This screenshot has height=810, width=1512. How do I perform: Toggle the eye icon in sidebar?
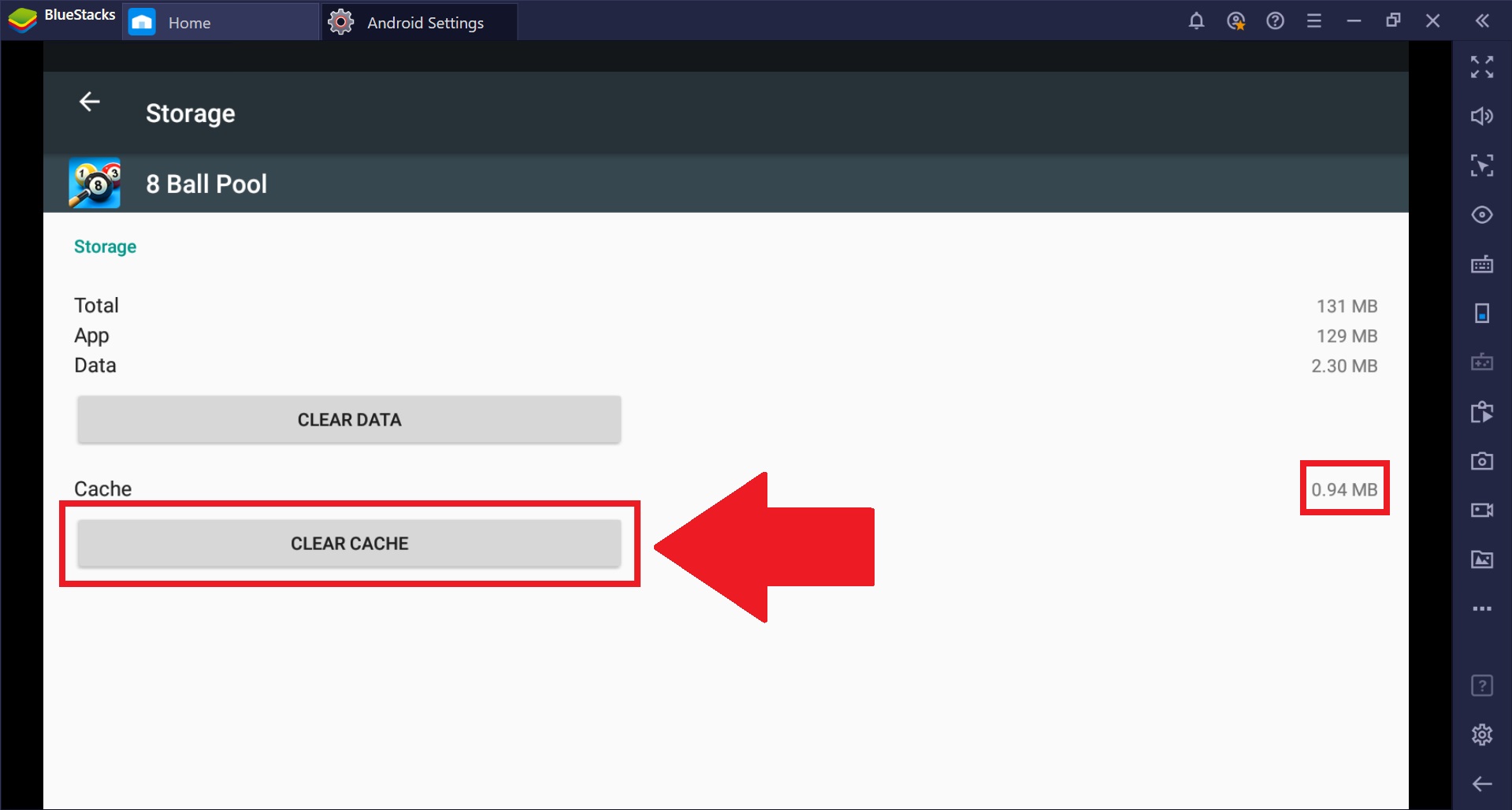tap(1482, 215)
